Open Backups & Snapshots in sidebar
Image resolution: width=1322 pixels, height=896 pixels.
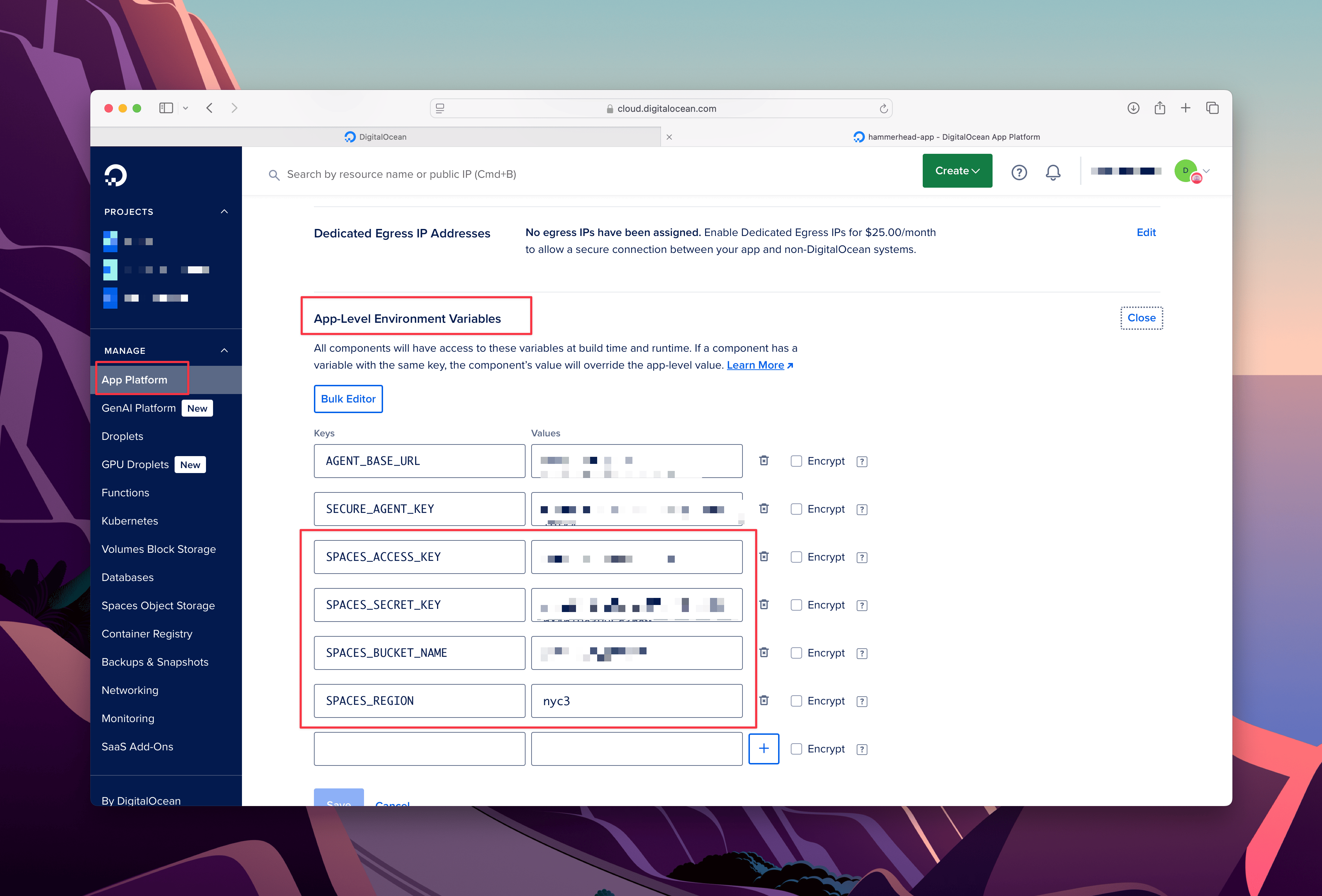pos(155,662)
